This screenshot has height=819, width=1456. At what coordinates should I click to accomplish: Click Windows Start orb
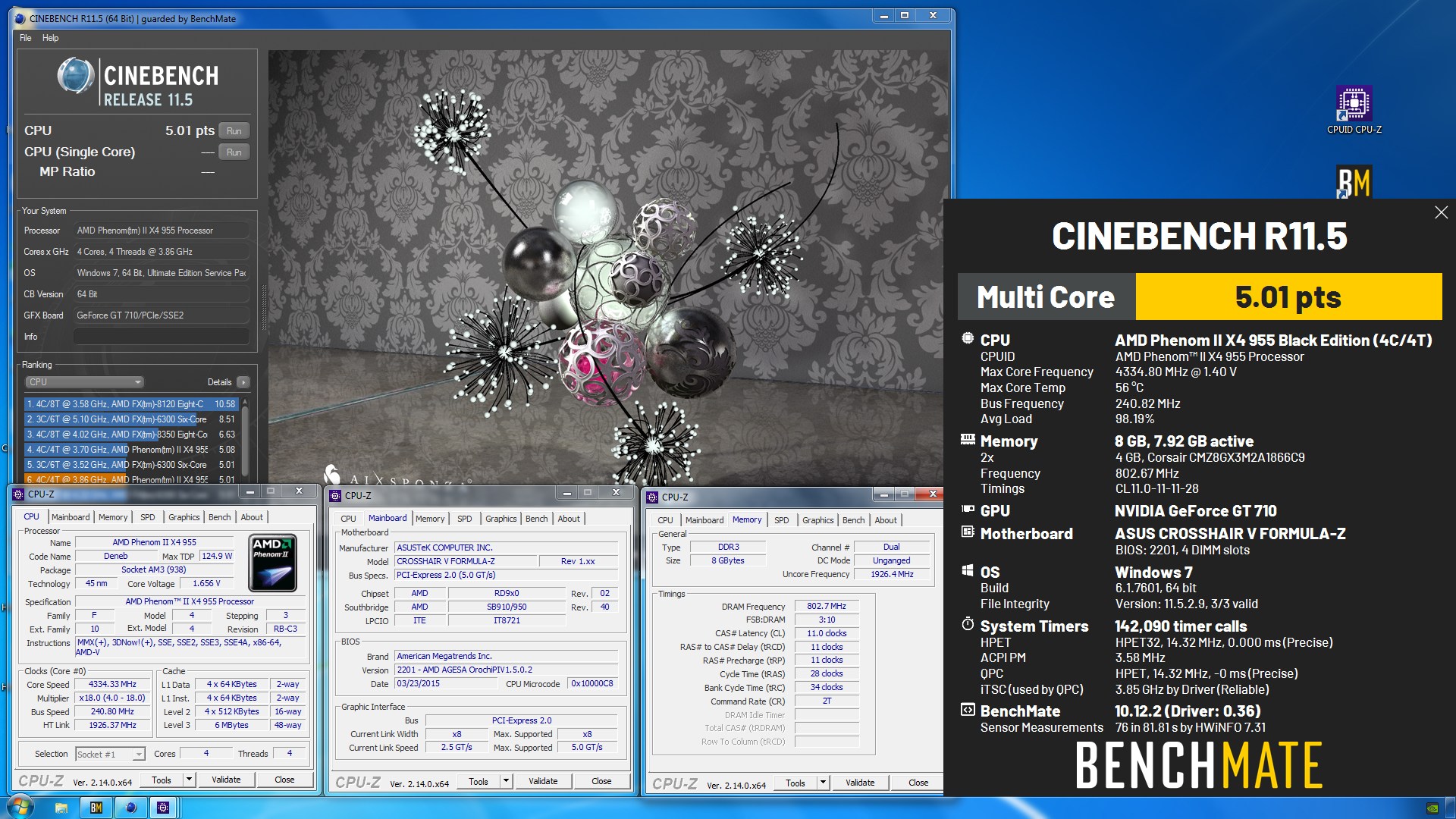[19, 807]
